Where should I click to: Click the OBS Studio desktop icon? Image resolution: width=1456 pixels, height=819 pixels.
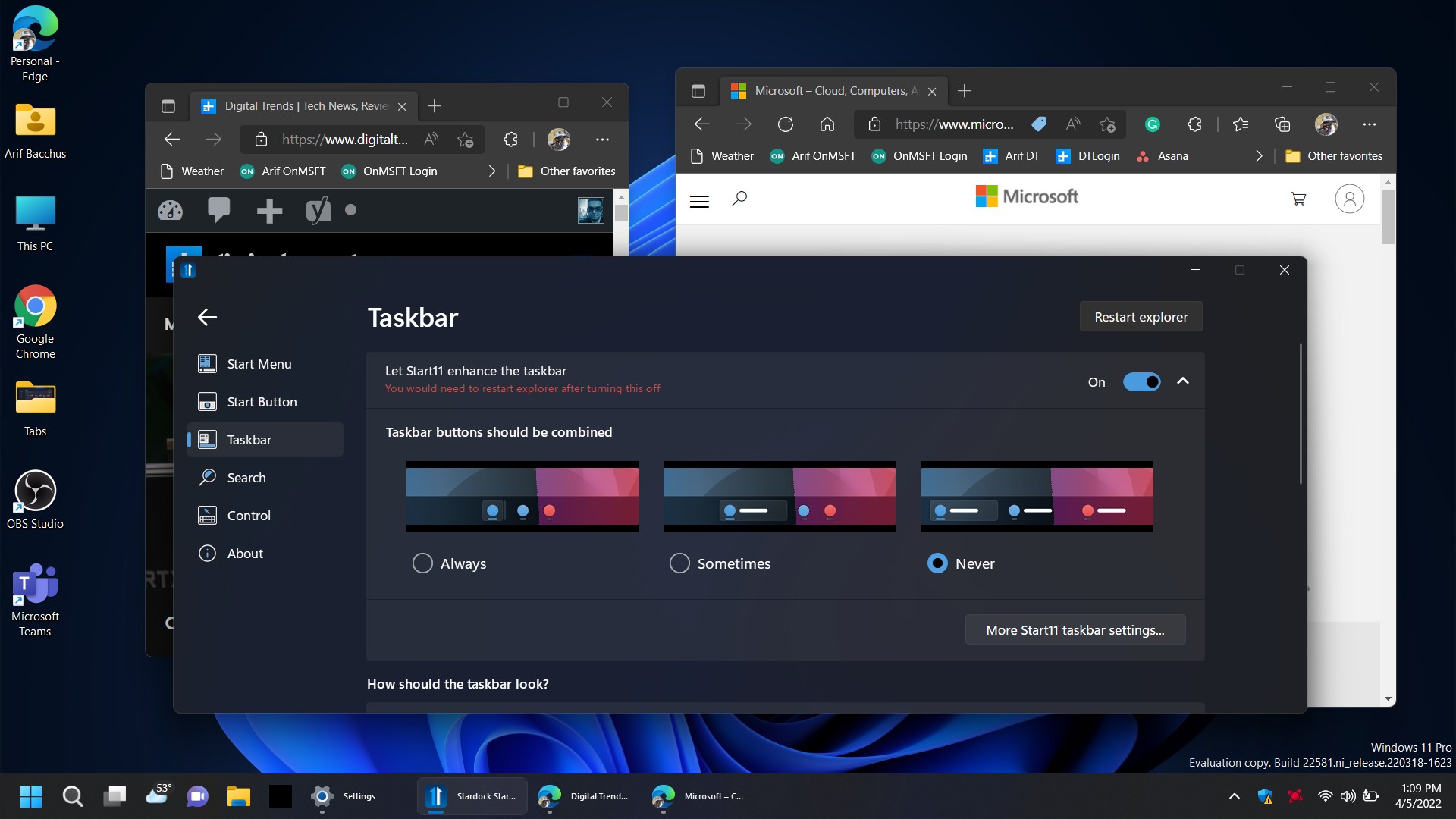click(x=34, y=499)
